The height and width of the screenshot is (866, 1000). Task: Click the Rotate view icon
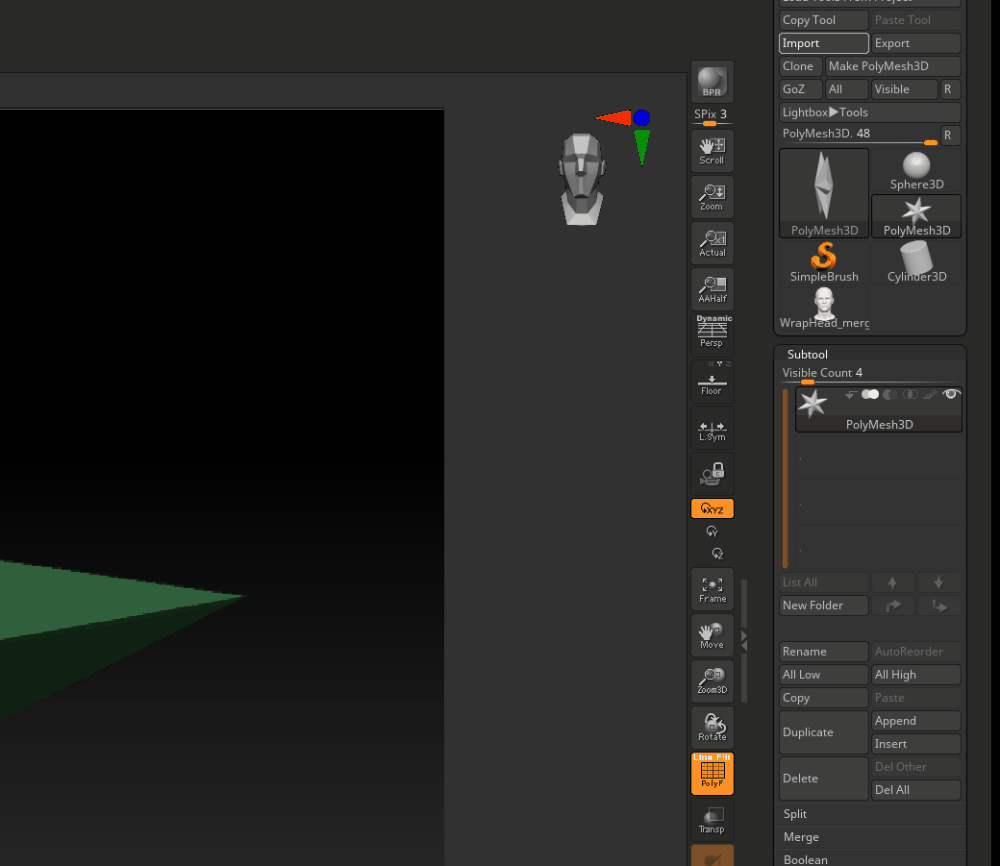712,727
